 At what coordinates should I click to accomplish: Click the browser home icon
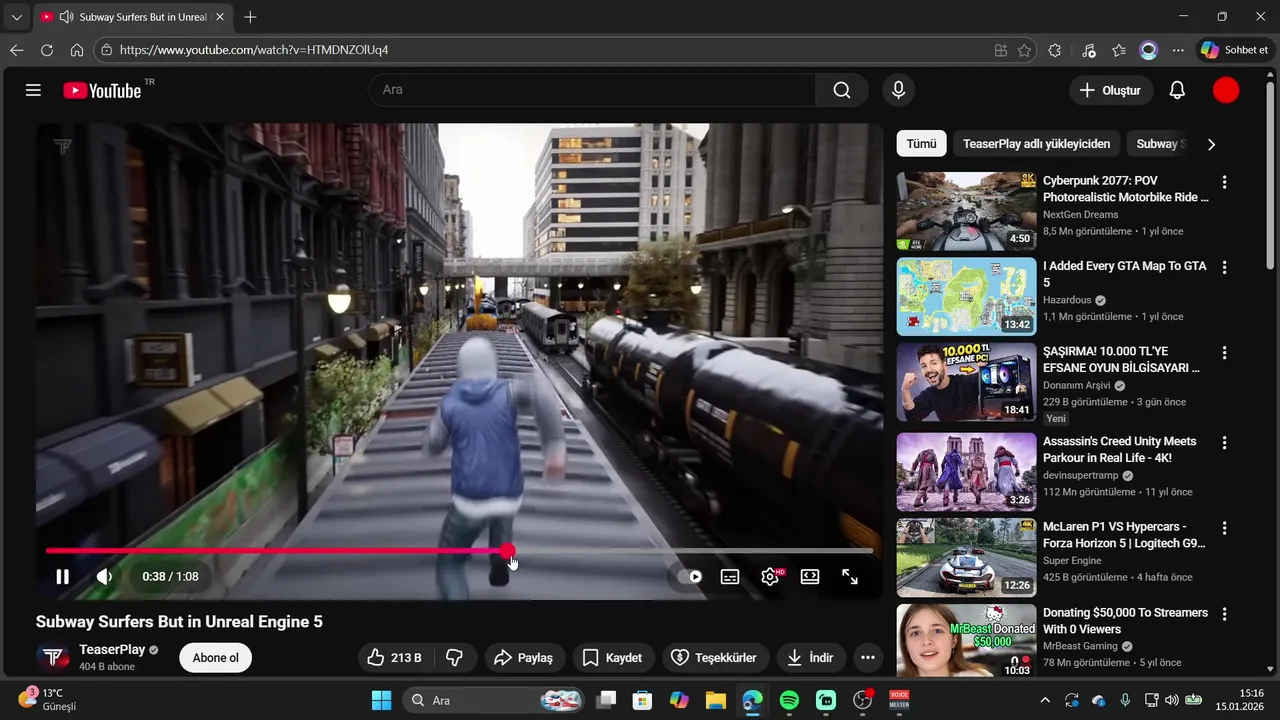pyautogui.click(x=77, y=50)
